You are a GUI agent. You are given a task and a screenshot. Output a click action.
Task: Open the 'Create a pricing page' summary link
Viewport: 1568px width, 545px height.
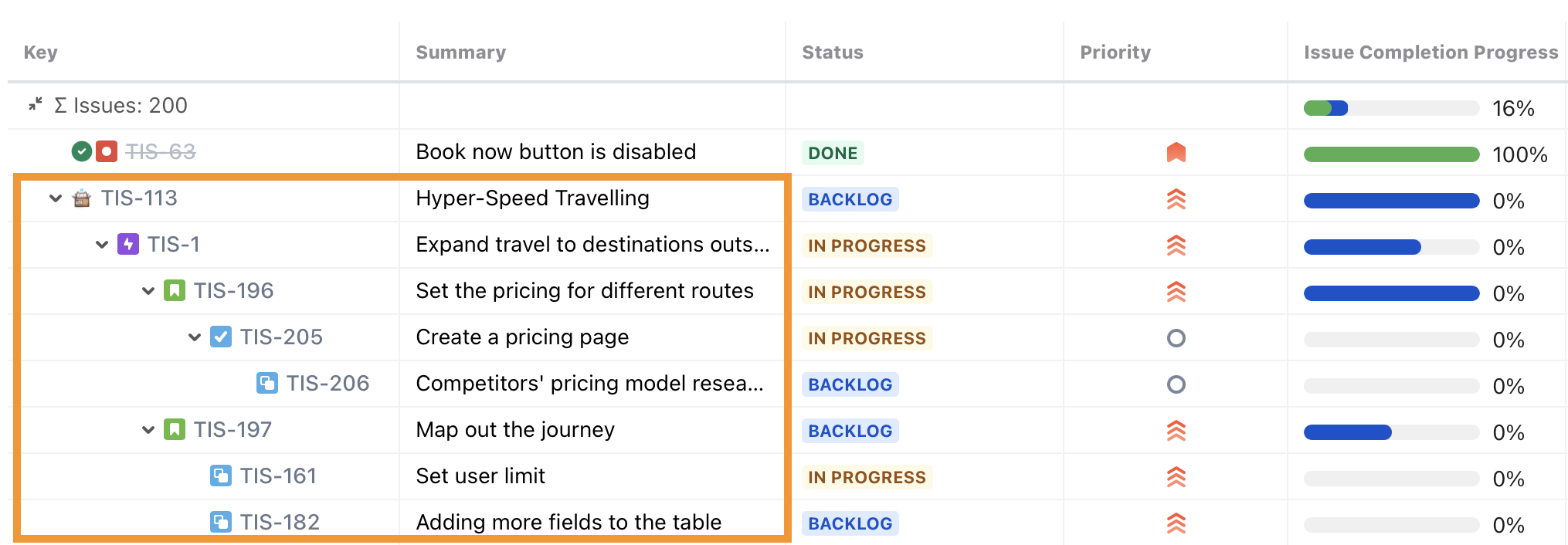(x=521, y=337)
